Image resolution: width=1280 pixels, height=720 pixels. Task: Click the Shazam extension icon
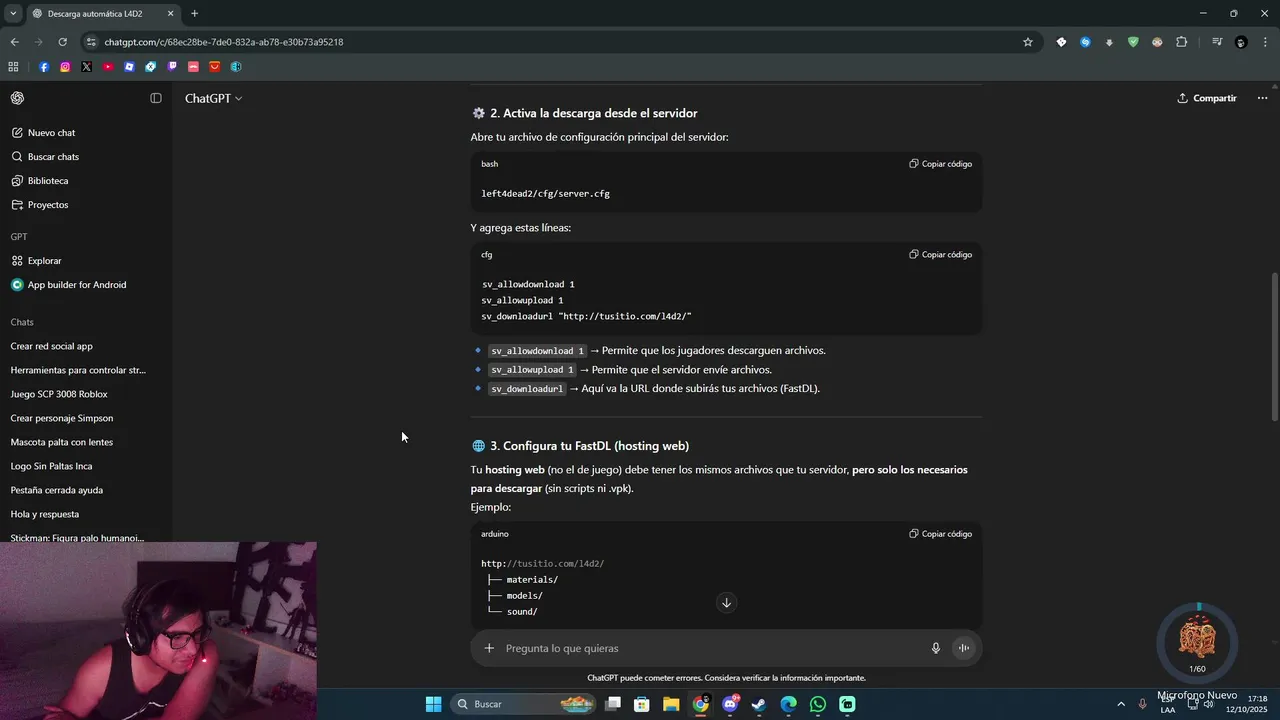click(1085, 42)
